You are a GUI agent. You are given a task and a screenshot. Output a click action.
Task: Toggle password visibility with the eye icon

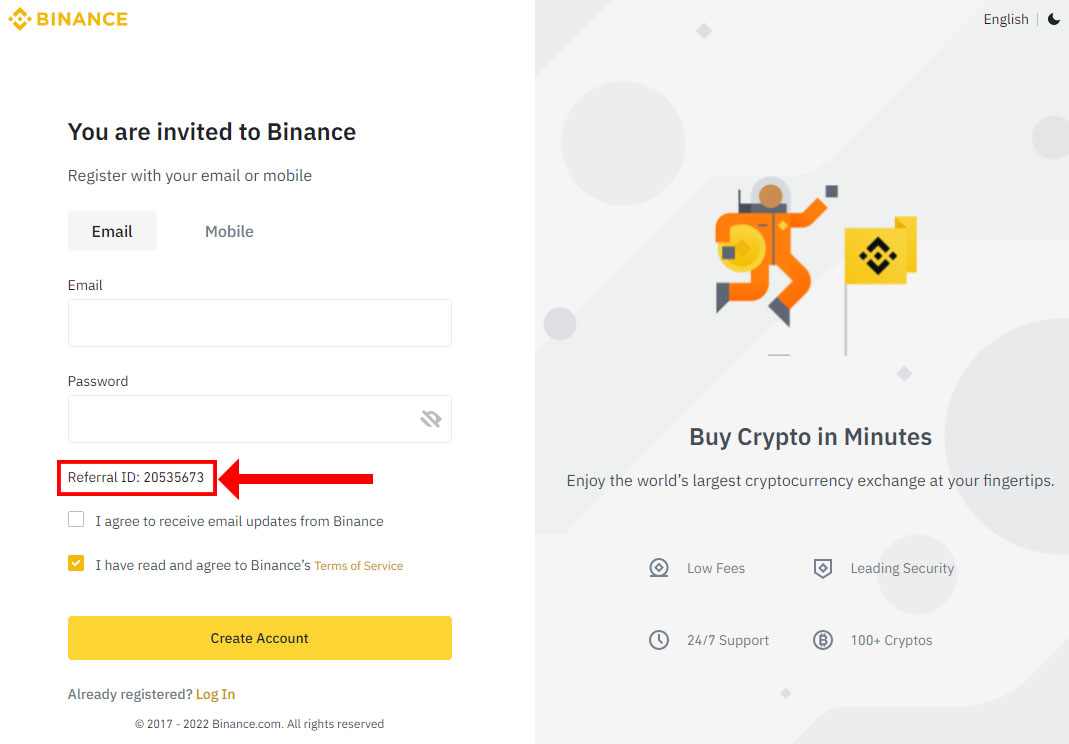[x=431, y=418]
